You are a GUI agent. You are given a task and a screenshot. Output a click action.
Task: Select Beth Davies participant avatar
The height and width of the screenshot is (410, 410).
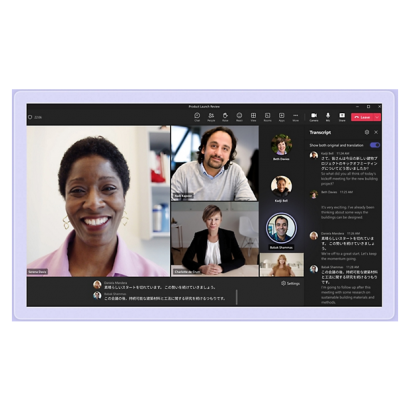[x=281, y=145]
